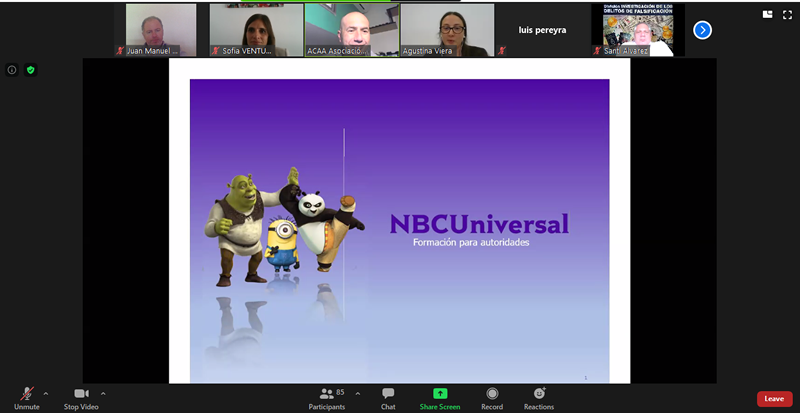The width and height of the screenshot is (800, 413).
Task: Click the red Leave button
Action: pos(774,399)
